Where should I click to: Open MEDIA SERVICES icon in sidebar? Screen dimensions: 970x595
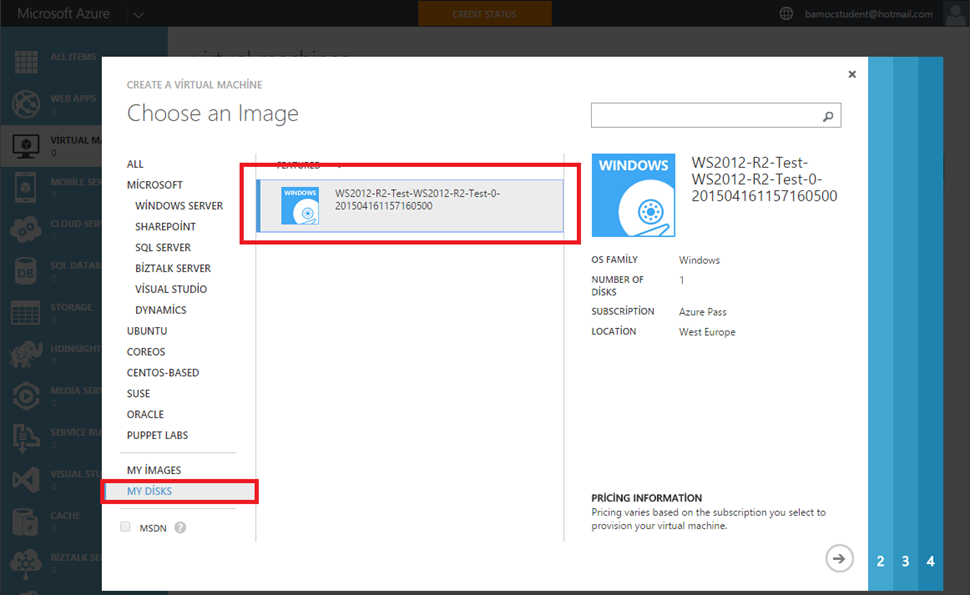pyautogui.click(x=26, y=396)
